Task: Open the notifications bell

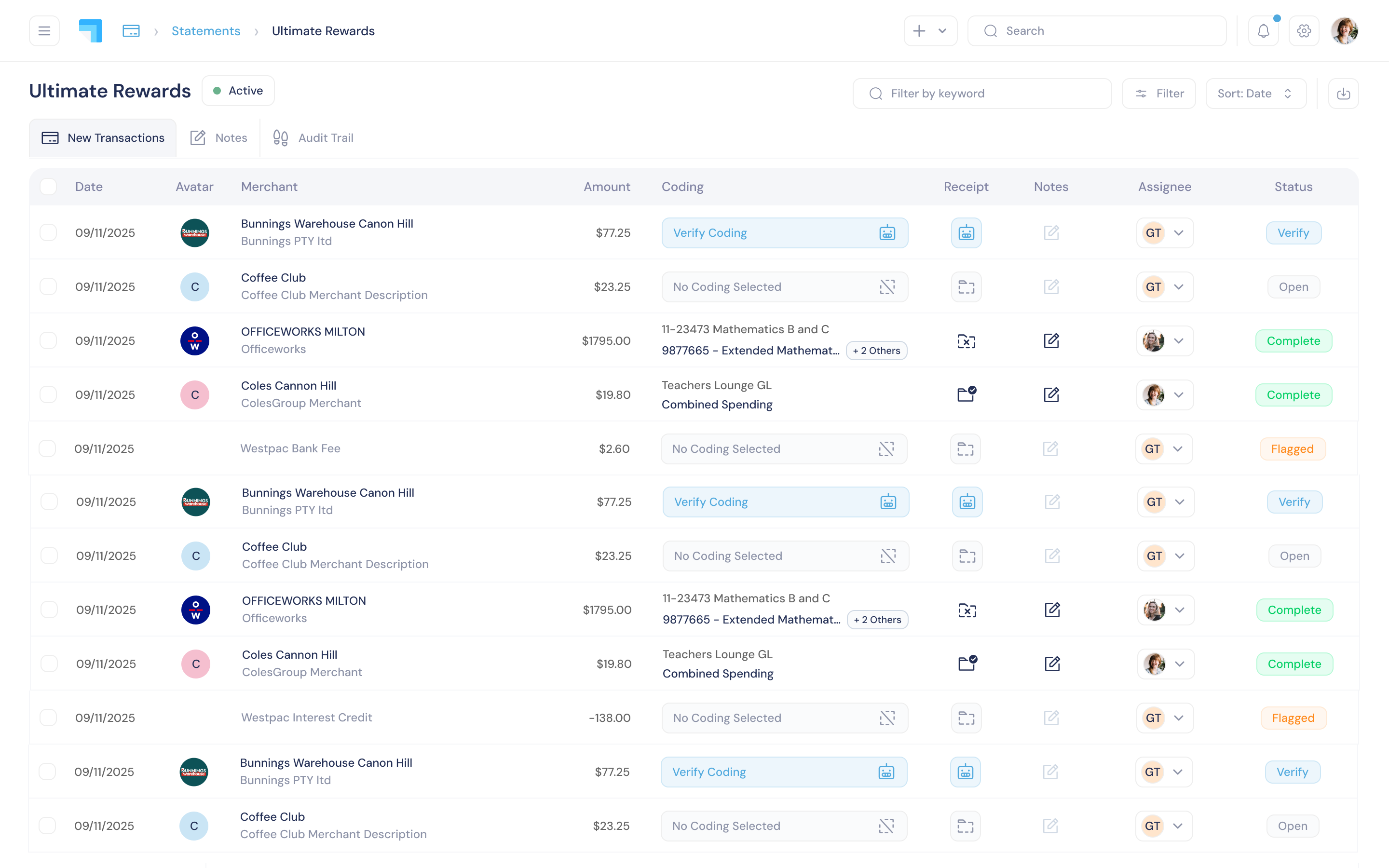Action: pos(1263,30)
